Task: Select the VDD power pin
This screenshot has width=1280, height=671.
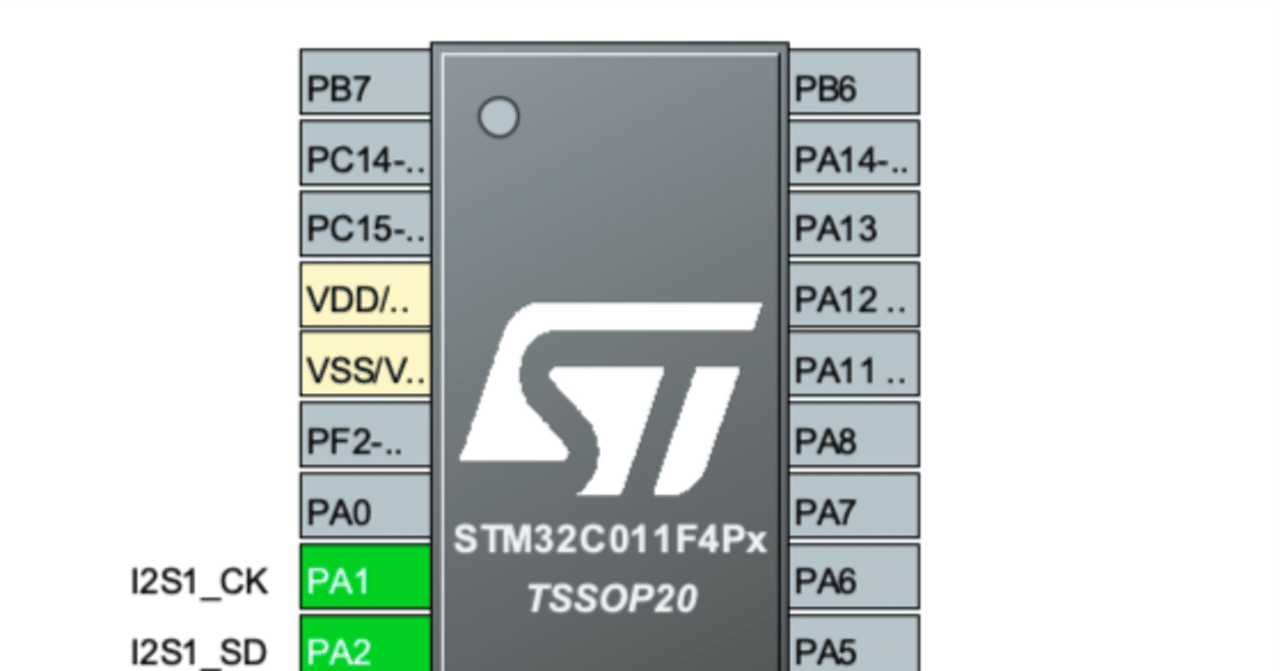Action: 364,296
